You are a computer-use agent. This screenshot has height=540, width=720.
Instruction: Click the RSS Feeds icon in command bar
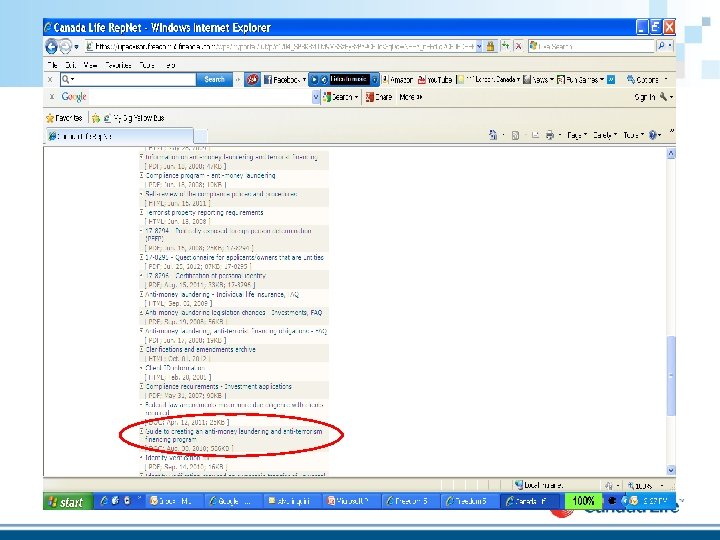pyautogui.click(x=515, y=135)
